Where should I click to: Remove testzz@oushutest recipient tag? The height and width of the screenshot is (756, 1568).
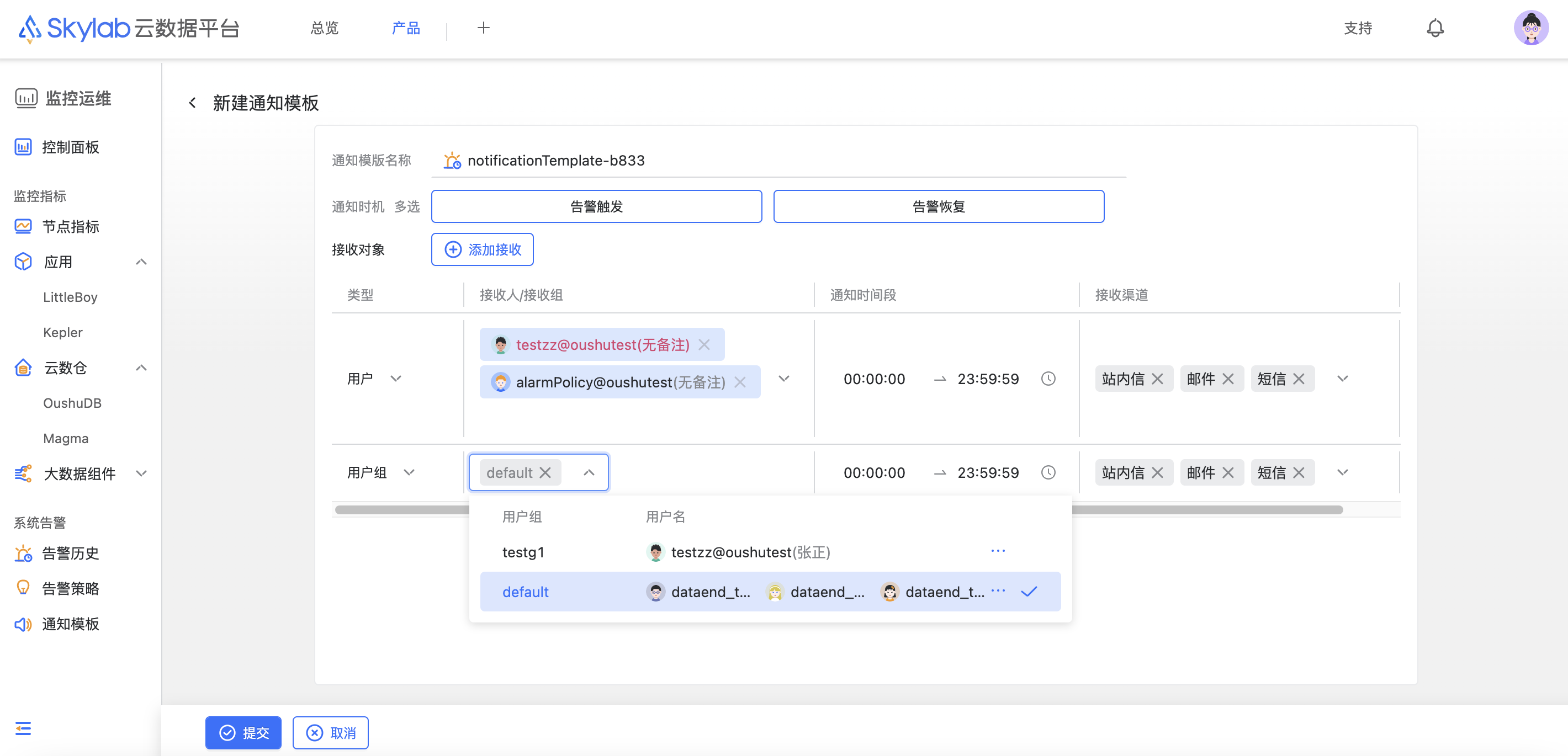coord(704,344)
